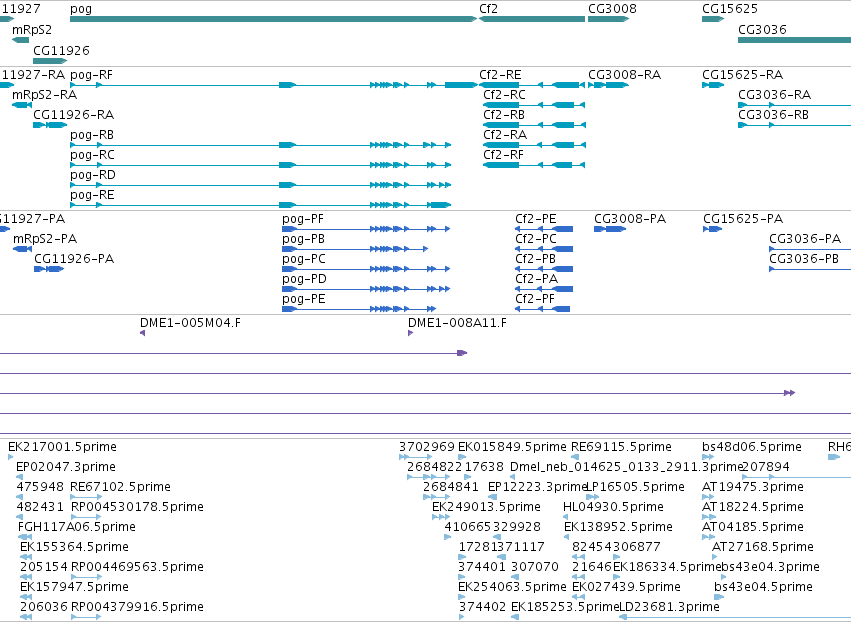This screenshot has width=851, height=622.
Task: Open the CG3008-PA protein label
Action: 630,219
